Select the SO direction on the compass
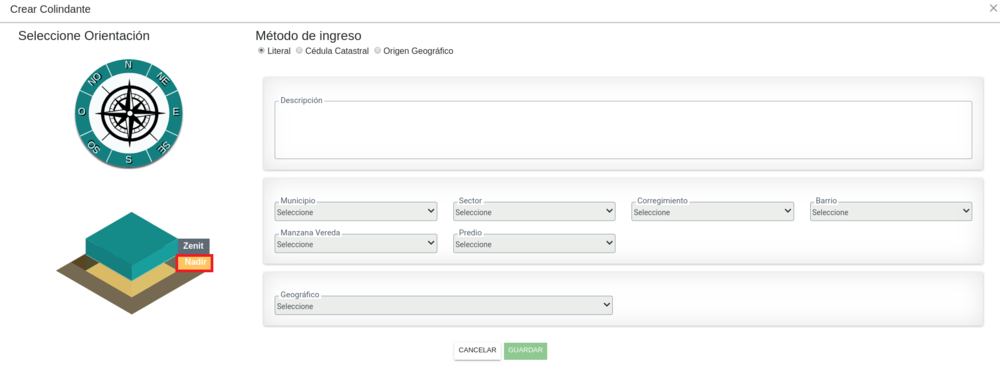This screenshot has width=1000, height=371. [x=94, y=147]
